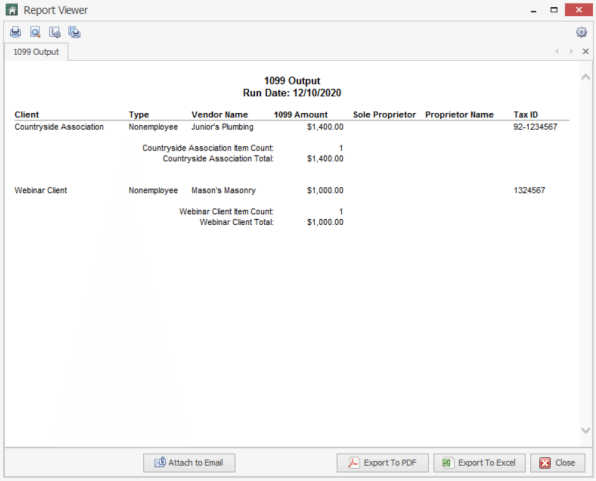Close the 1099 Output tab with X
The width and height of the screenshot is (596, 481).
pos(585,51)
